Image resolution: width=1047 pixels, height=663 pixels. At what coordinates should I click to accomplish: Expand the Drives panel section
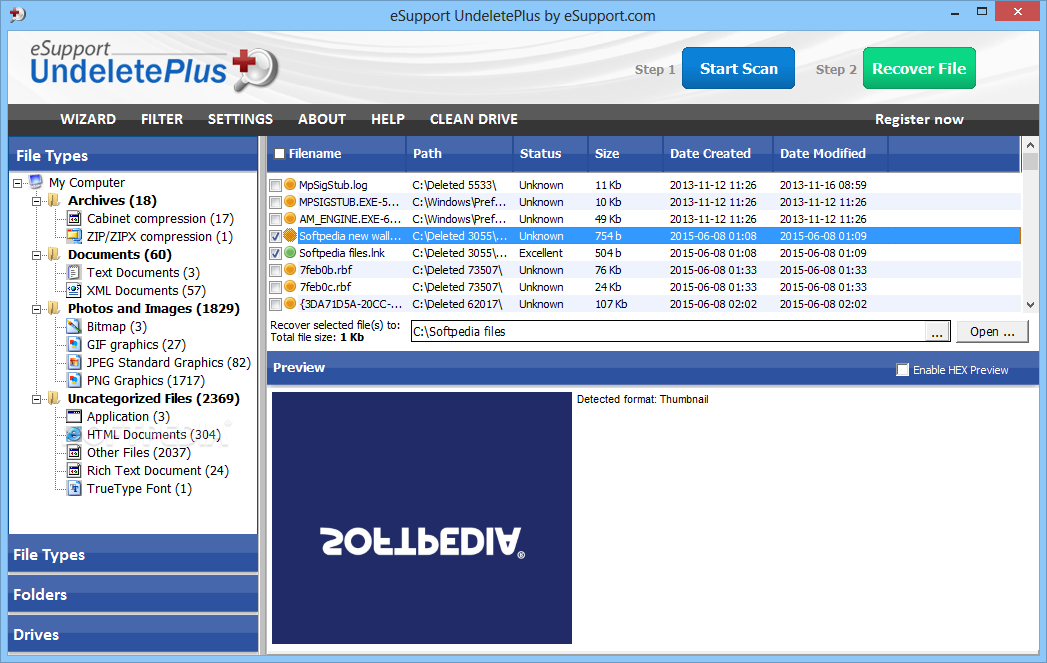133,634
